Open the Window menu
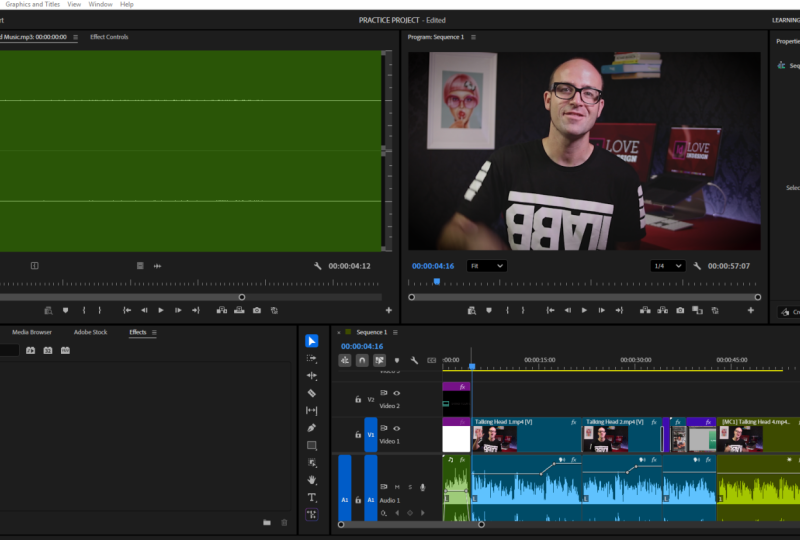 click(x=100, y=4)
